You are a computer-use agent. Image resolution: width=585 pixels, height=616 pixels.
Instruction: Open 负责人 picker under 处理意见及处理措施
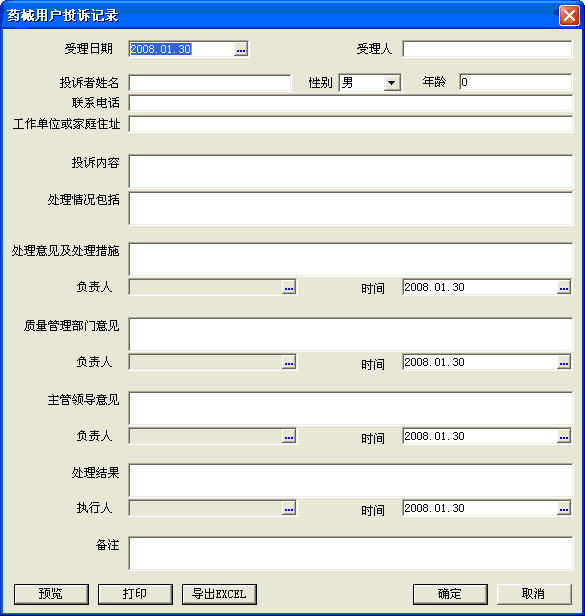[289, 288]
